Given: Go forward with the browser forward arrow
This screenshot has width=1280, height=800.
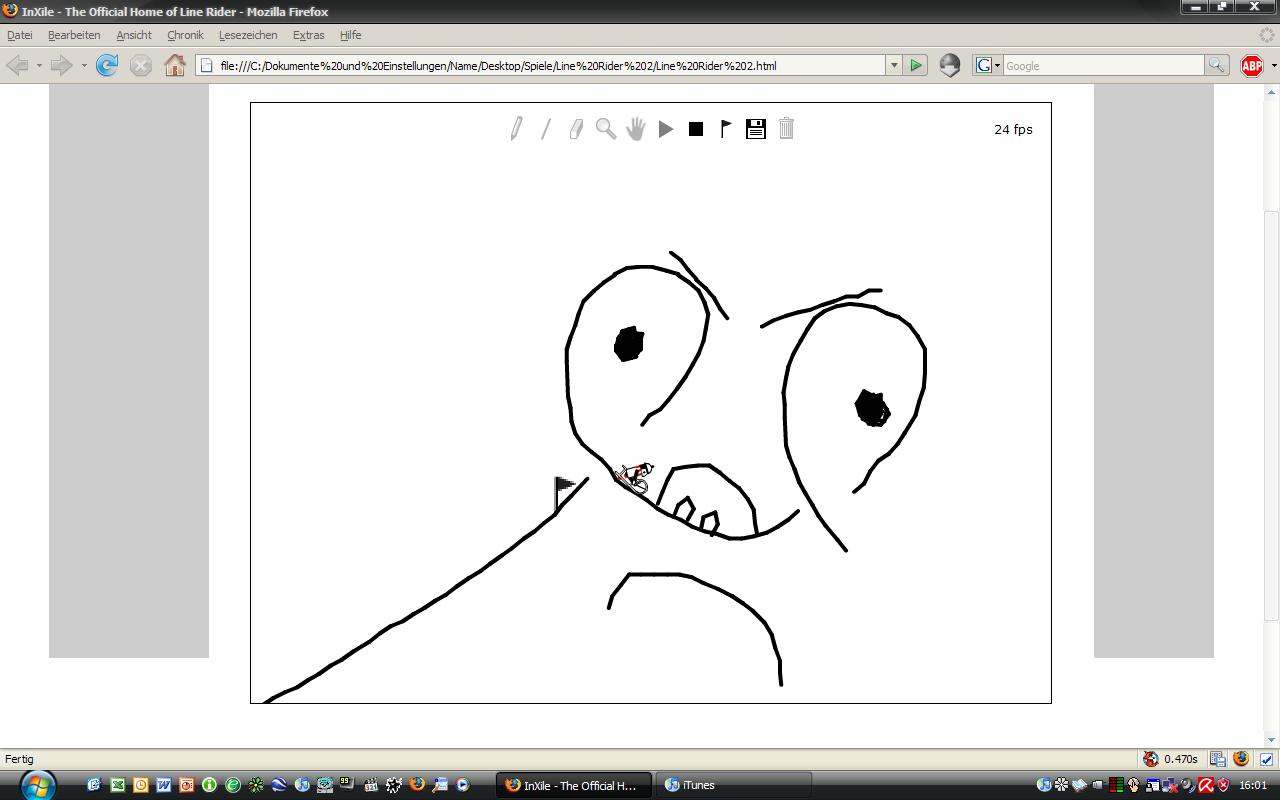Looking at the screenshot, I should click(62, 66).
